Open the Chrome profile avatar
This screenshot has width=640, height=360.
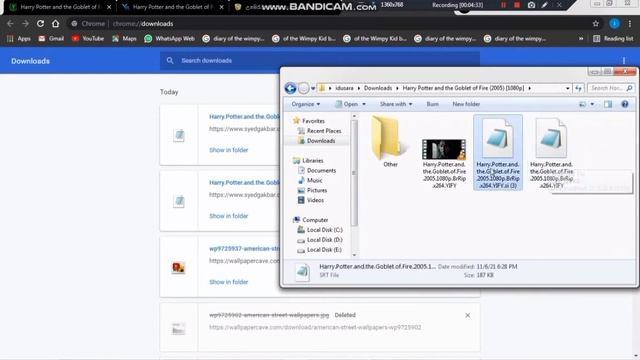click(614, 24)
